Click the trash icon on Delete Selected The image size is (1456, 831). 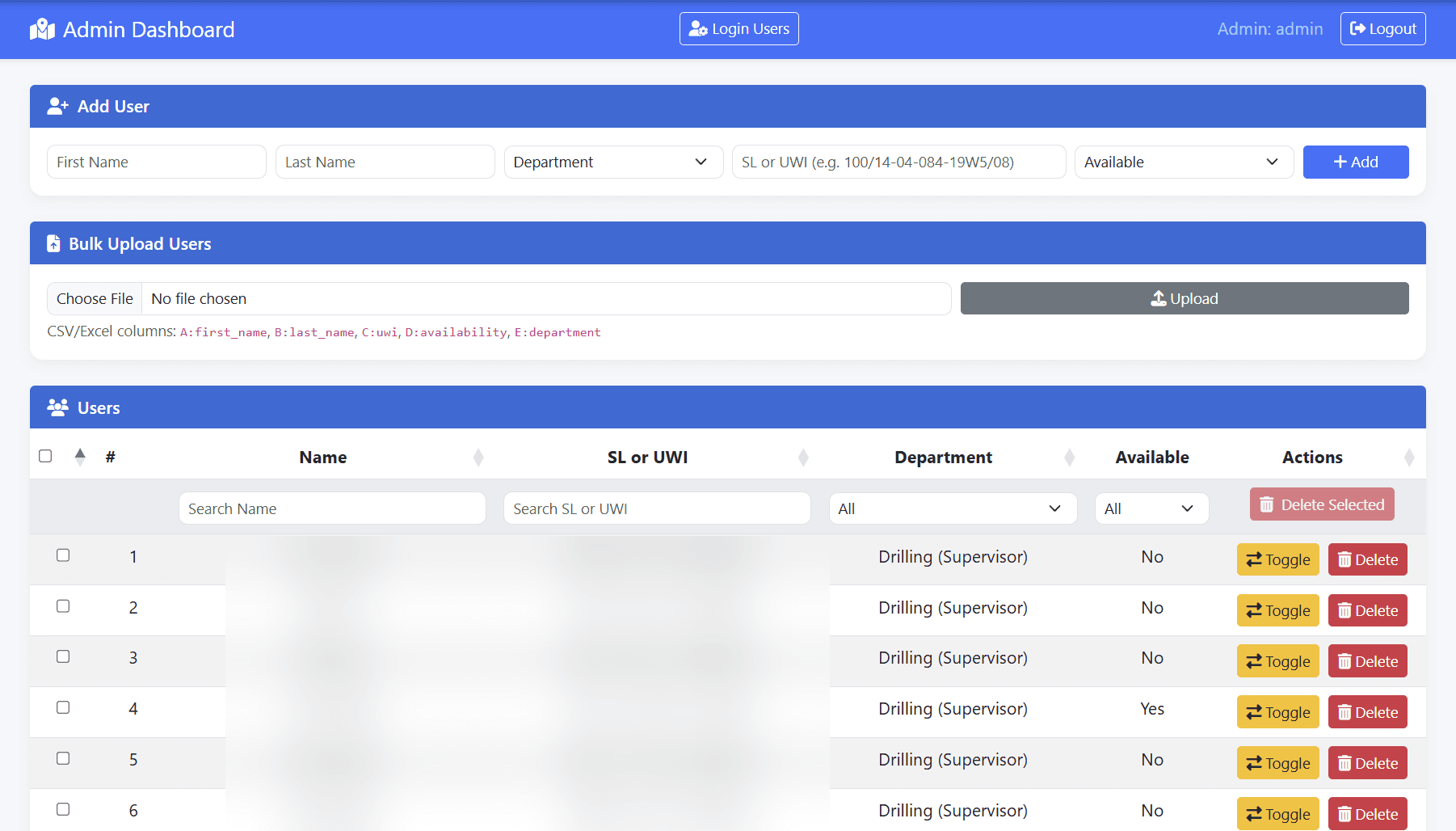coord(1266,504)
